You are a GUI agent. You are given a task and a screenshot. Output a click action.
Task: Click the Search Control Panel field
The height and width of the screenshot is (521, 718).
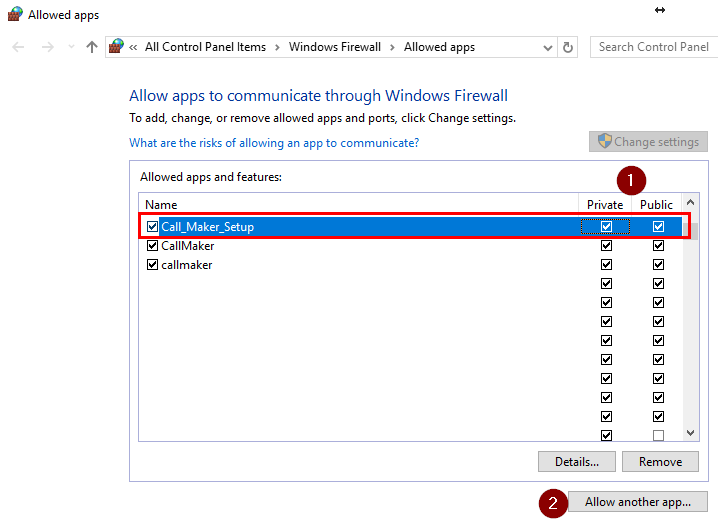pyautogui.click(x=654, y=47)
